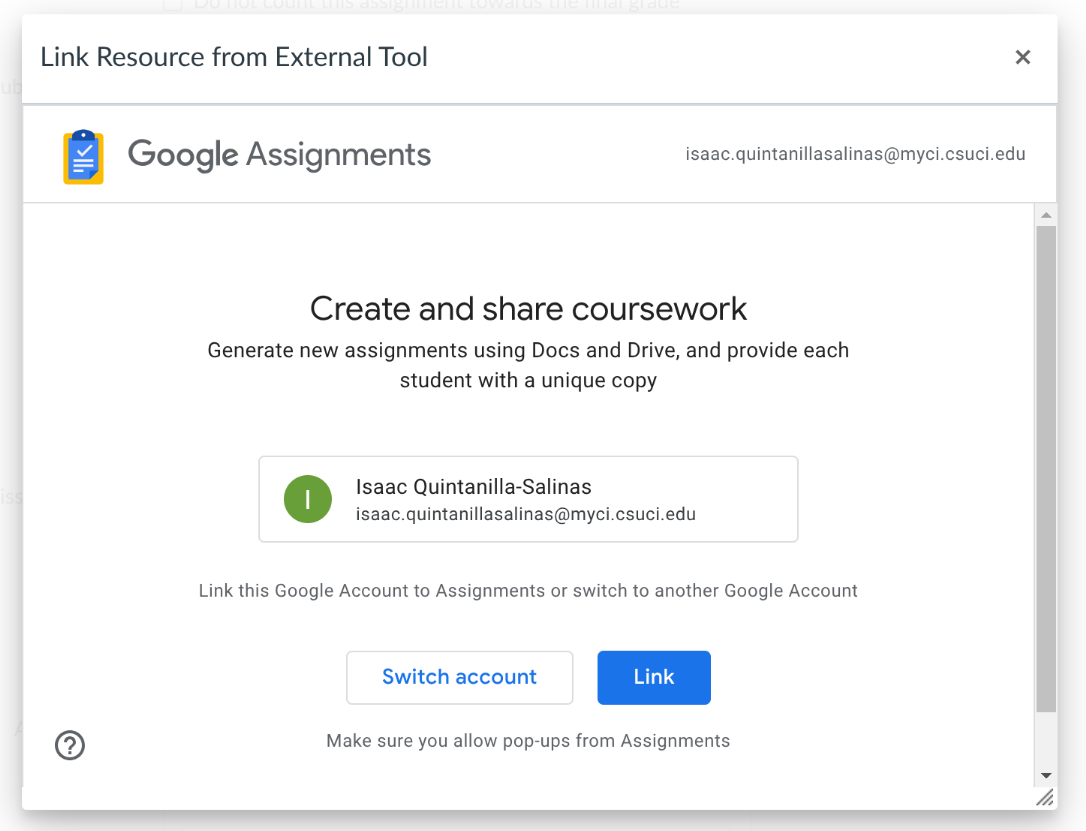Click the scrollbar down arrow

pyautogui.click(x=1046, y=775)
